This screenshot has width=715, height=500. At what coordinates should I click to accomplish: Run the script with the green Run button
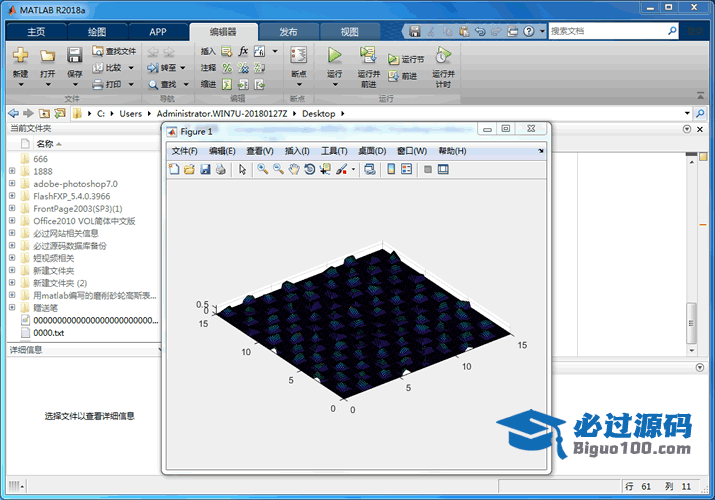click(335, 55)
